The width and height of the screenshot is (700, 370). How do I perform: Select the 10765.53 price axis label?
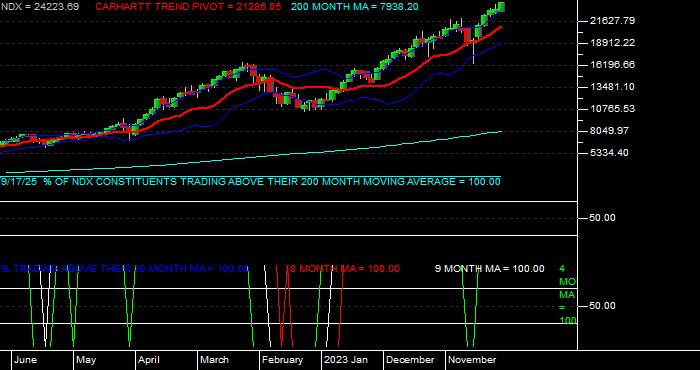(x=612, y=108)
